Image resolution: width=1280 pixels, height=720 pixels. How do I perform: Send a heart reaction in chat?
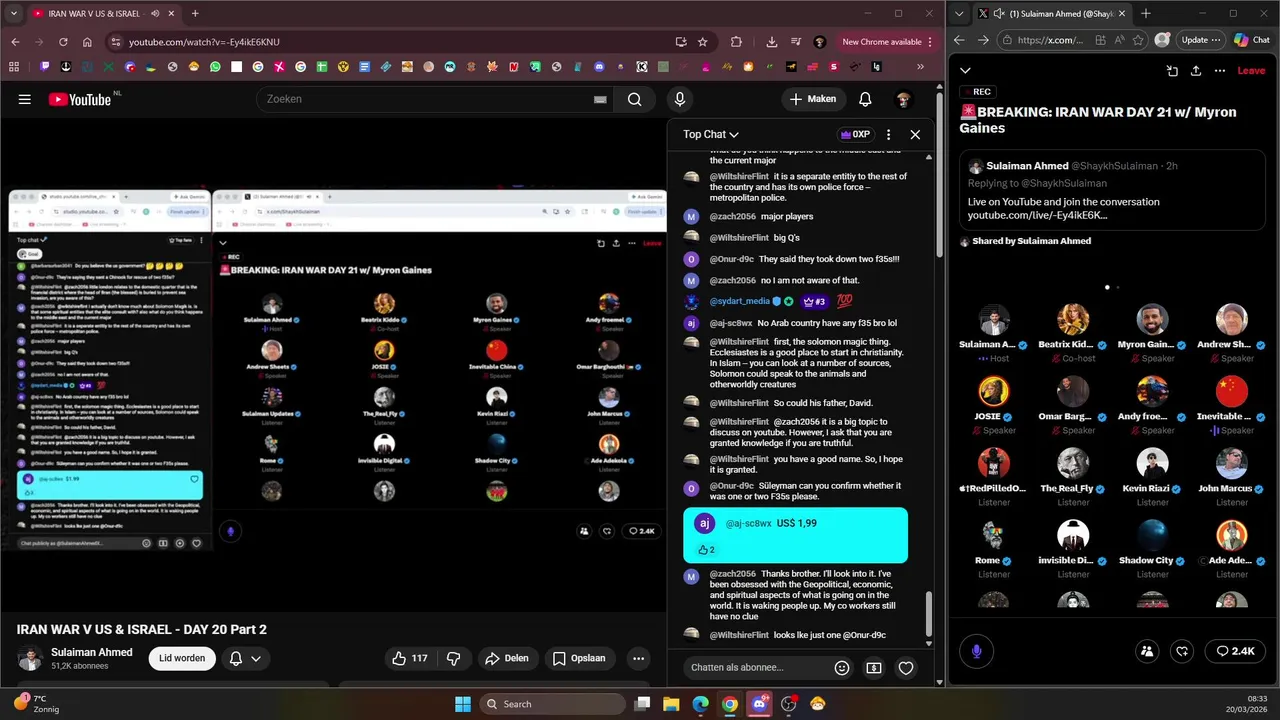point(906,667)
